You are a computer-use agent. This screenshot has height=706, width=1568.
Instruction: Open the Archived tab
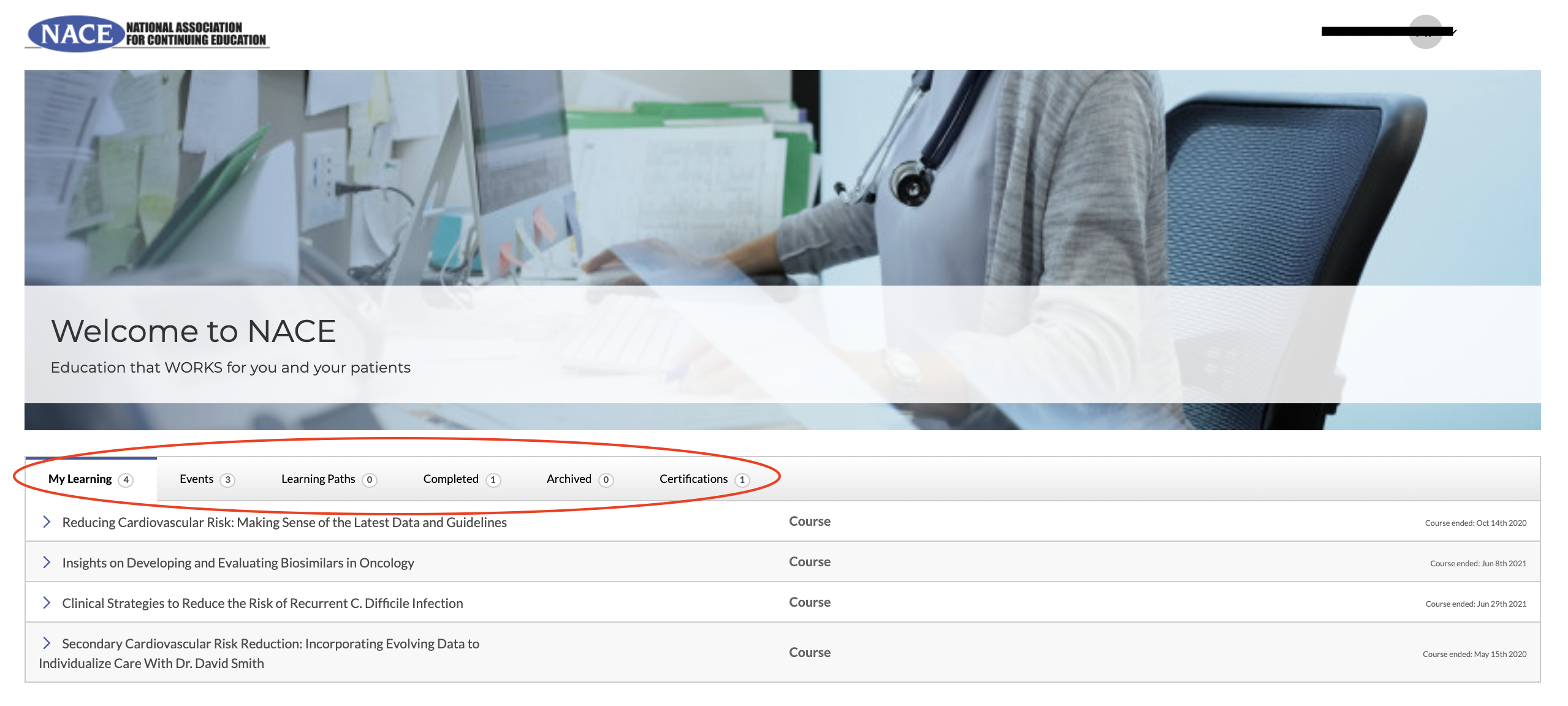[569, 479]
